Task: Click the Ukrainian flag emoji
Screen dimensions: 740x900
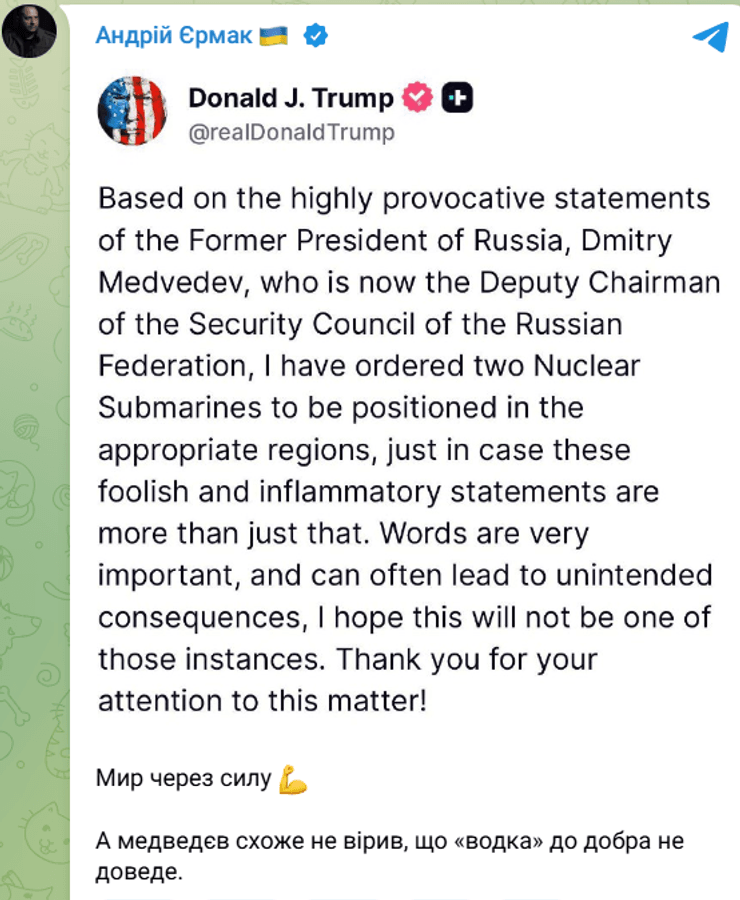Action: pos(273,36)
